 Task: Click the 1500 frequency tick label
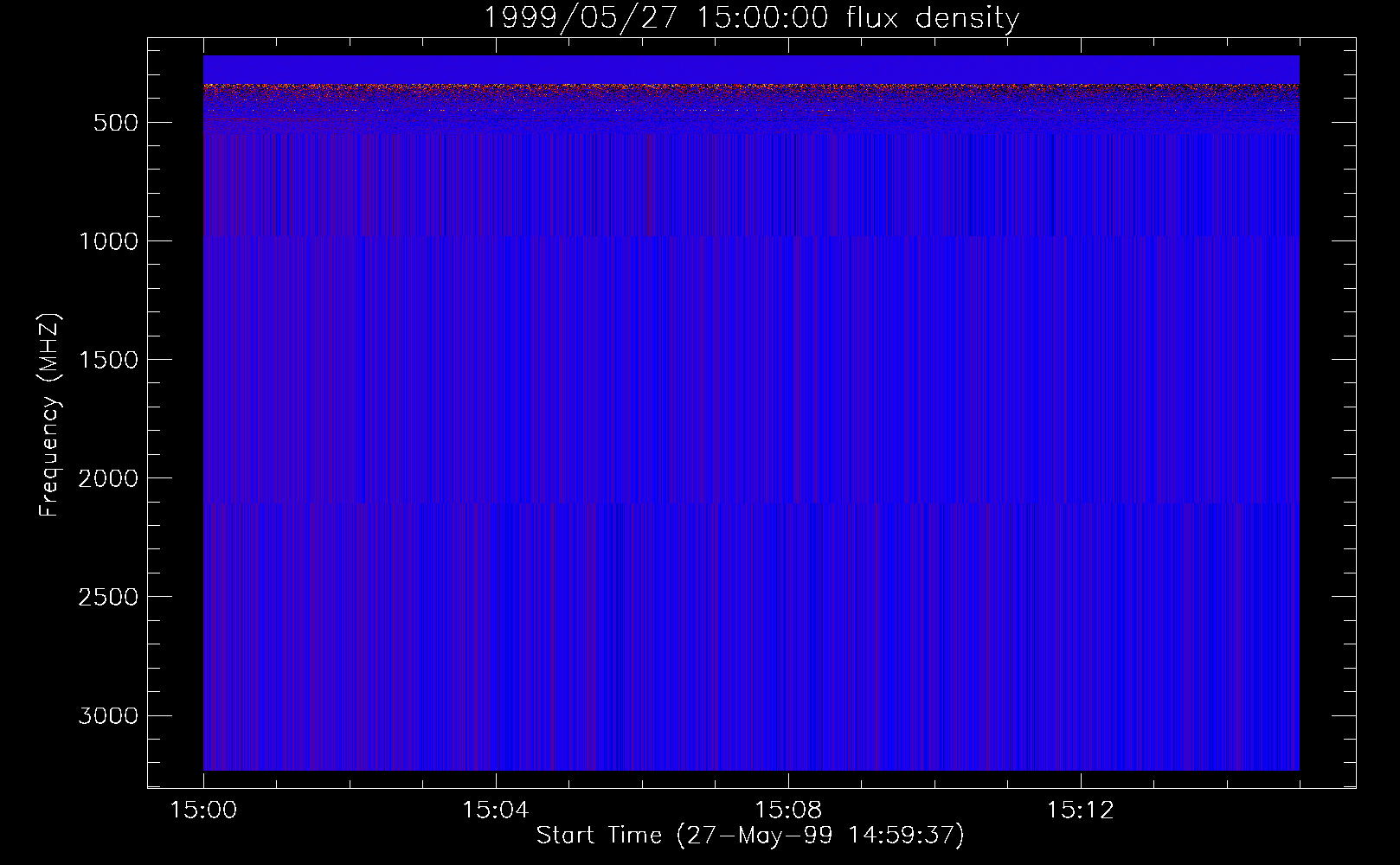[x=108, y=360]
